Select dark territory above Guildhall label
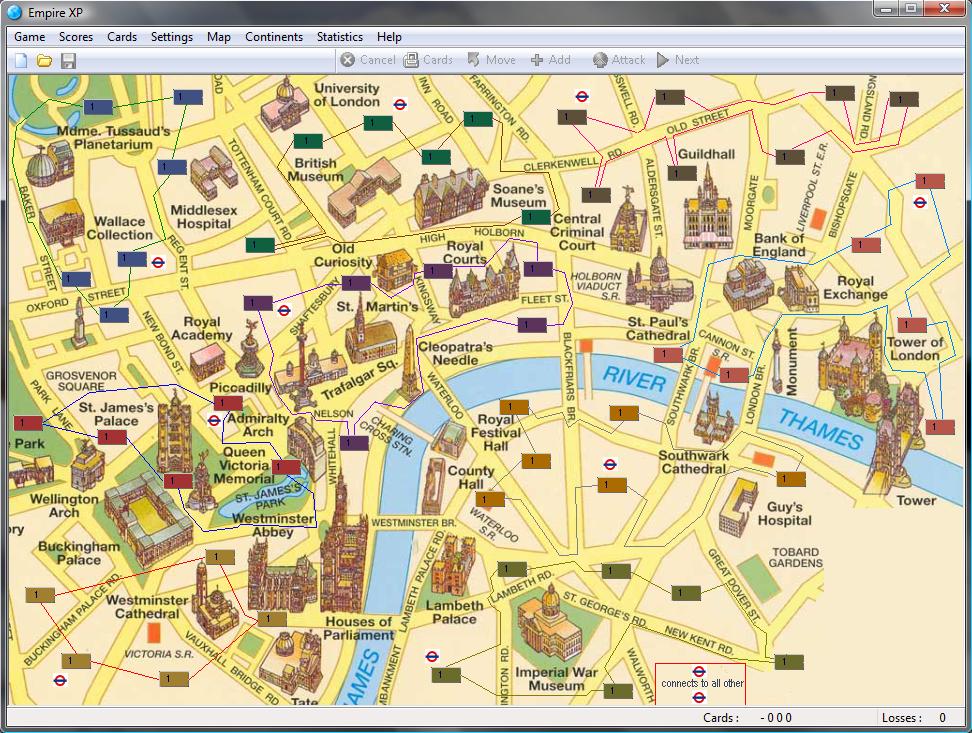Screen dimensions: 972x733 tap(670, 97)
